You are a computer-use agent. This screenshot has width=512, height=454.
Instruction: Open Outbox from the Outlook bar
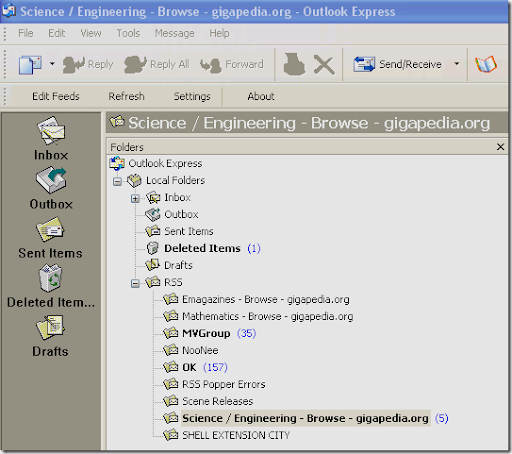pos(51,189)
